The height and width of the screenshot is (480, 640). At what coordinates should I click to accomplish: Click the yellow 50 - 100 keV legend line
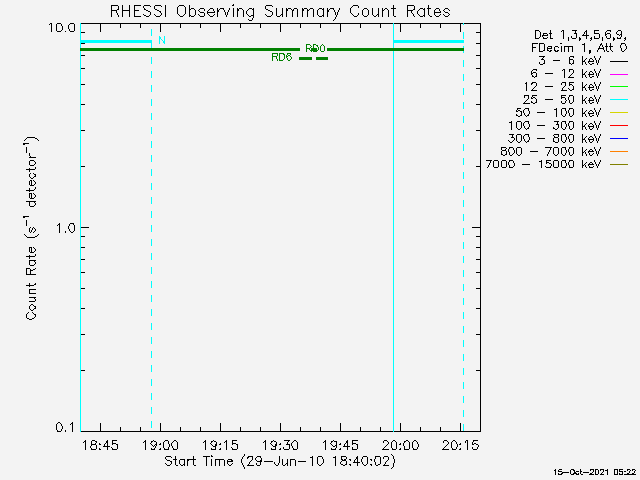tap(618, 113)
